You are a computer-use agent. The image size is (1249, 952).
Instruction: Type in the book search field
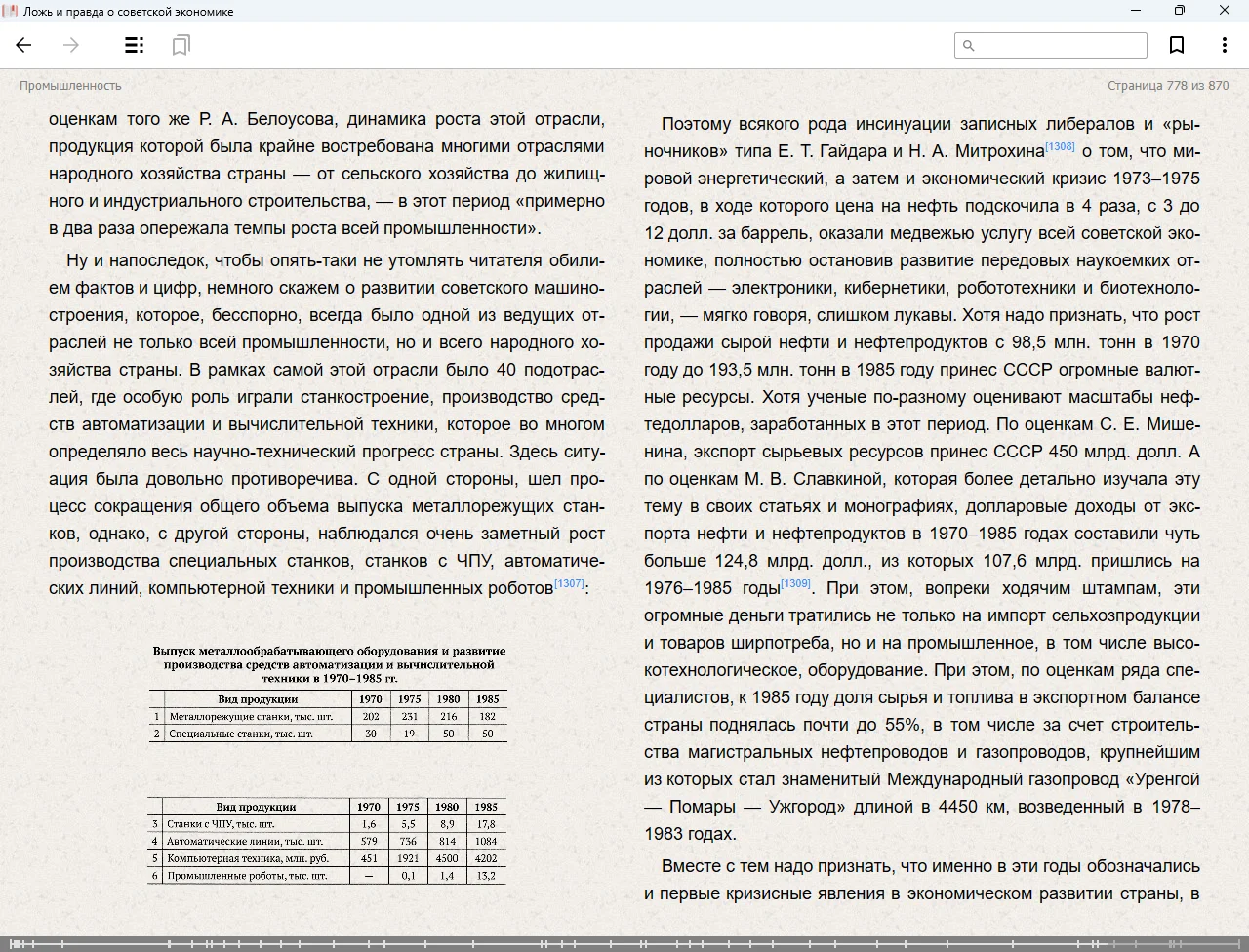pyautogui.click(x=1061, y=45)
